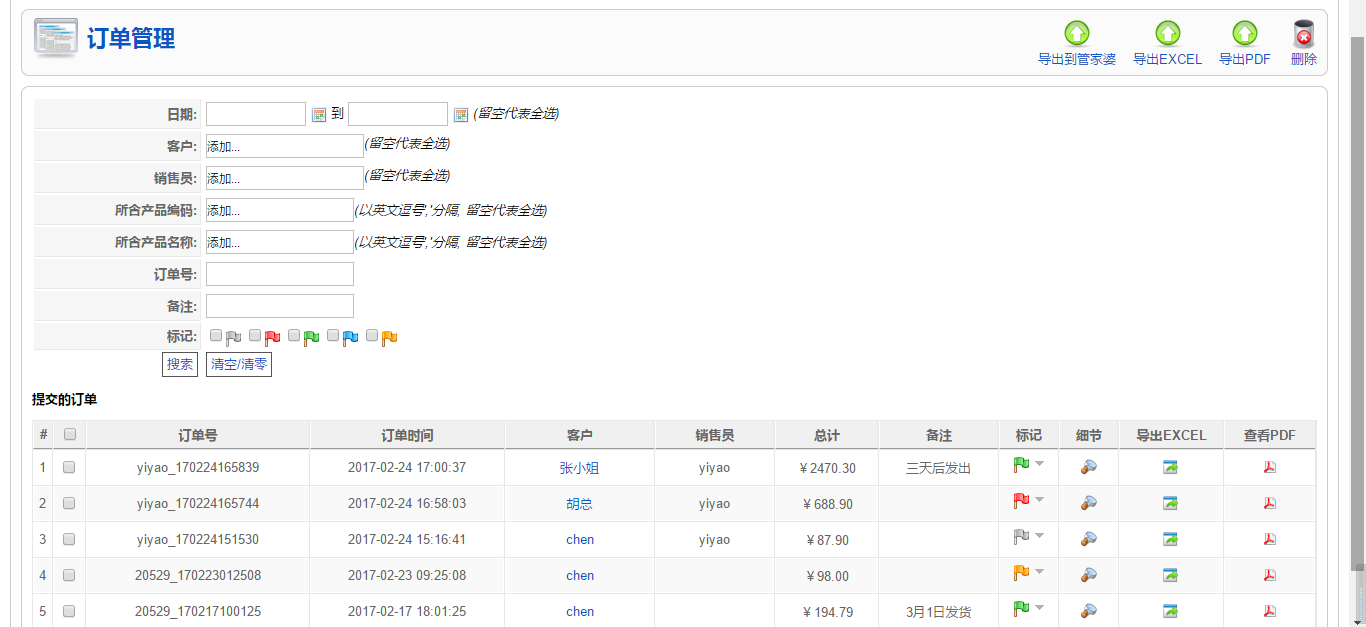Check the red flag filter checkbox
The width and height of the screenshot is (1366, 627).
[255, 336]
